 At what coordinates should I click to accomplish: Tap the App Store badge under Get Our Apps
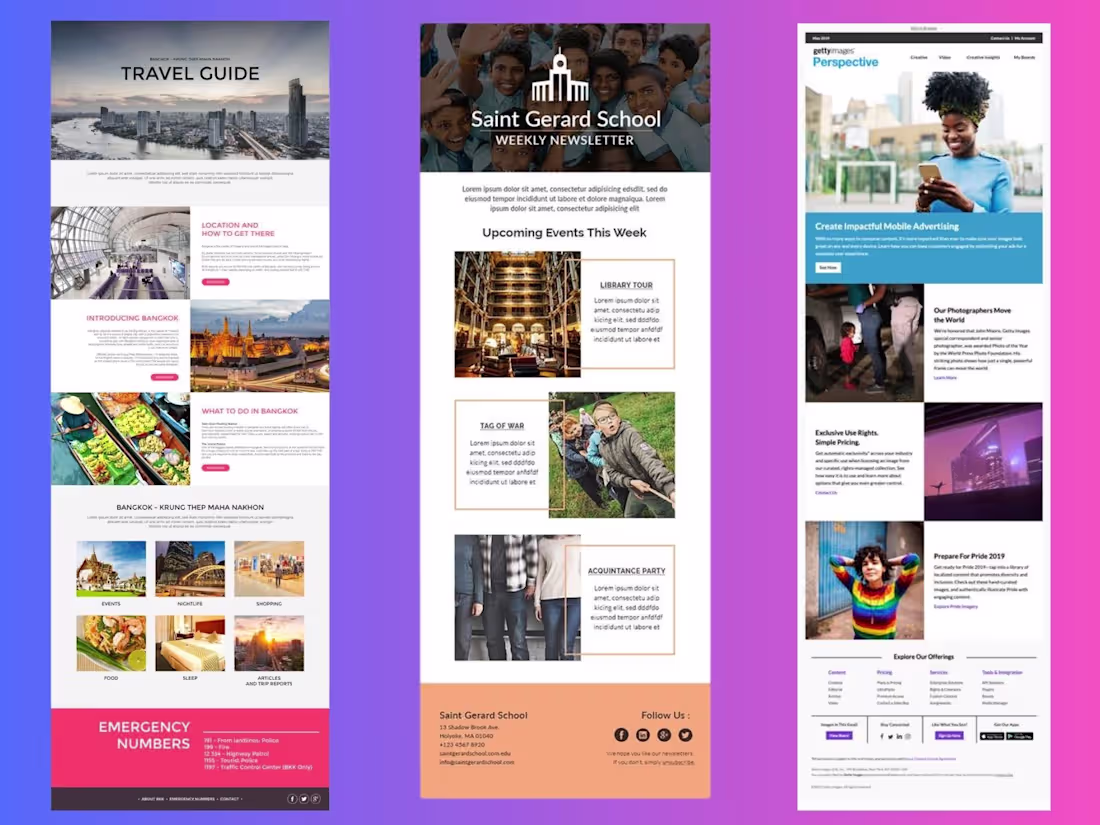click(992, 736)
